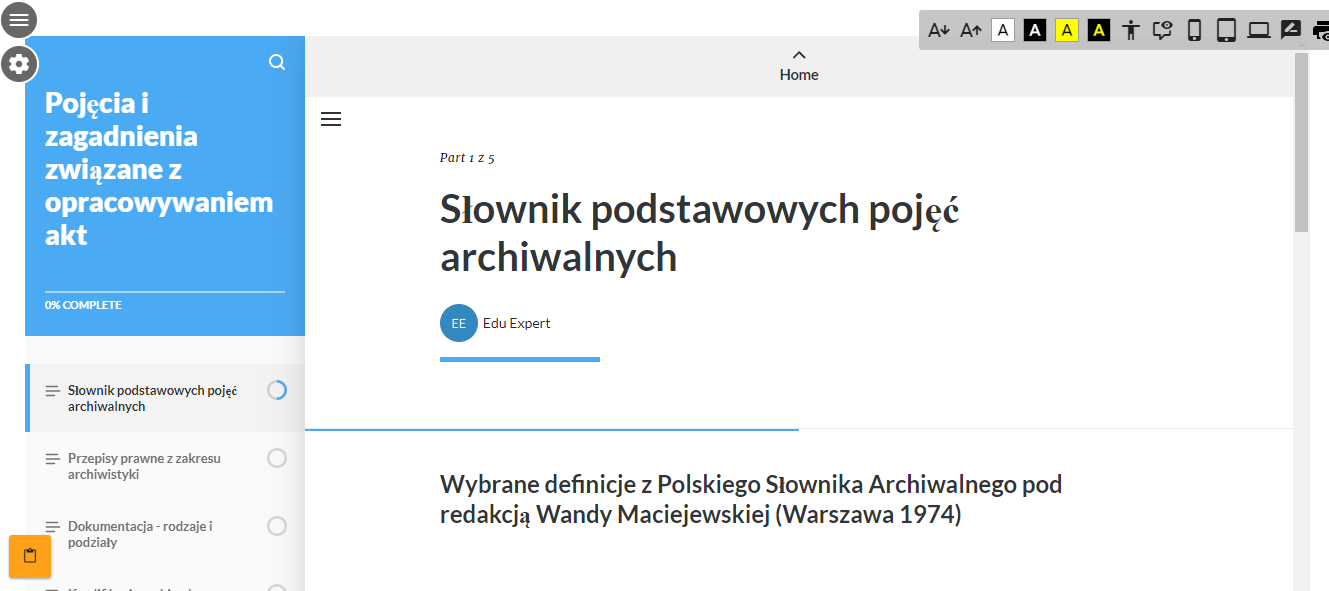
Task: Increase the font size
Action: pyautogui.click(x=971, y=30)
